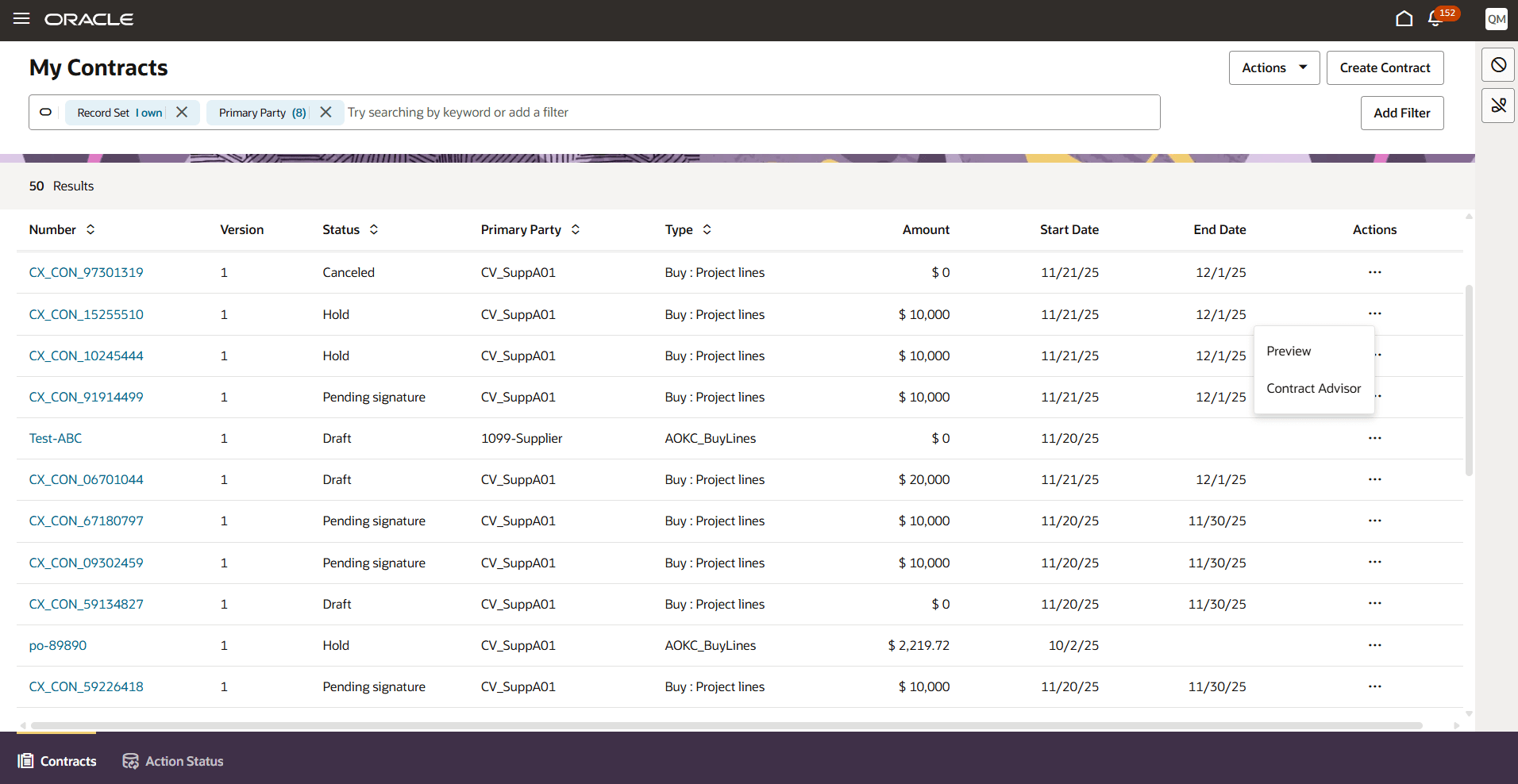Switch to the Action Status tab
Viewport: 1518px width, 784px height.
pos(172,760)
